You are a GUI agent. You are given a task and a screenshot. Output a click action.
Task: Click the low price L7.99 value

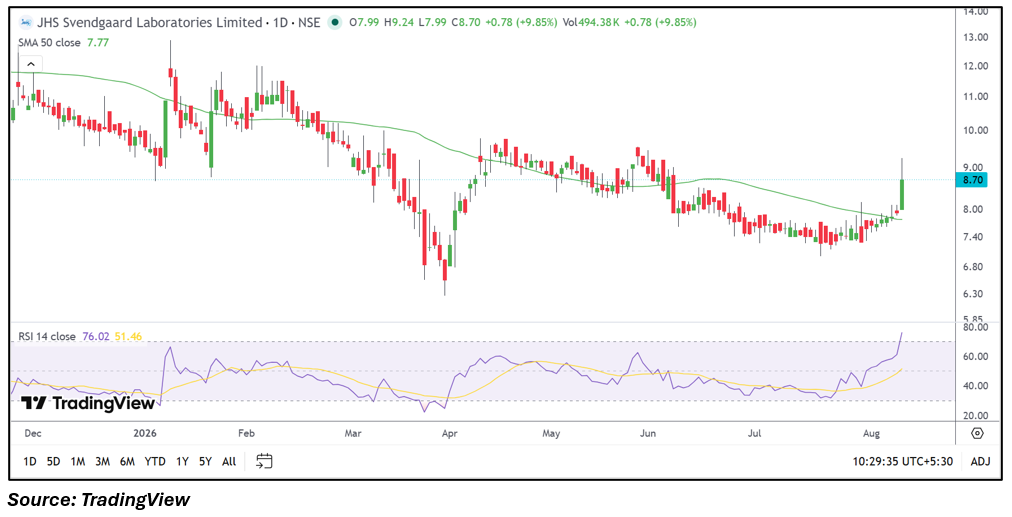tap(432, 23)
